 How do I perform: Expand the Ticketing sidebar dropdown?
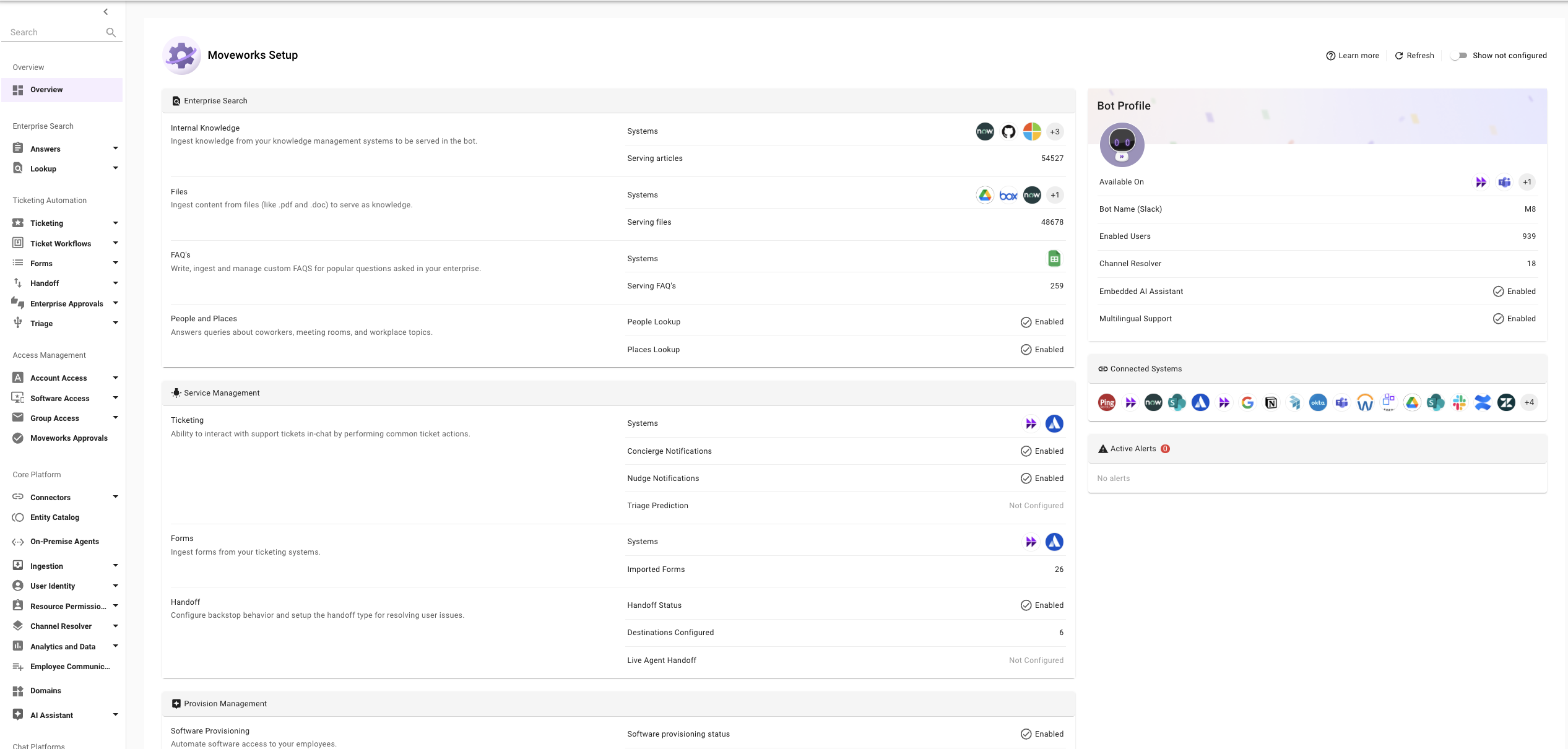click(x=115, y=223)
